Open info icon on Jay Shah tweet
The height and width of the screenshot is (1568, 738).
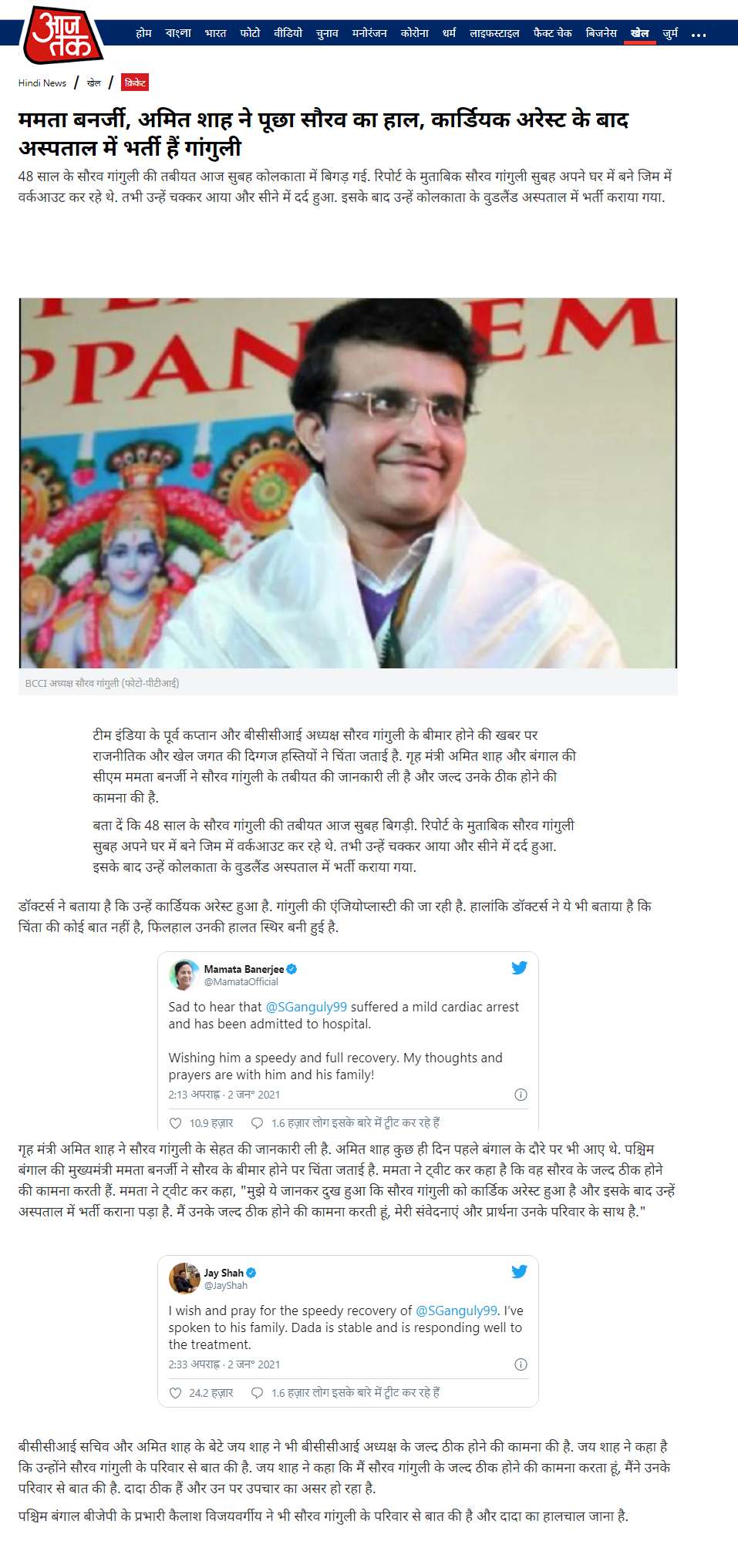[x=521, y=1364]
